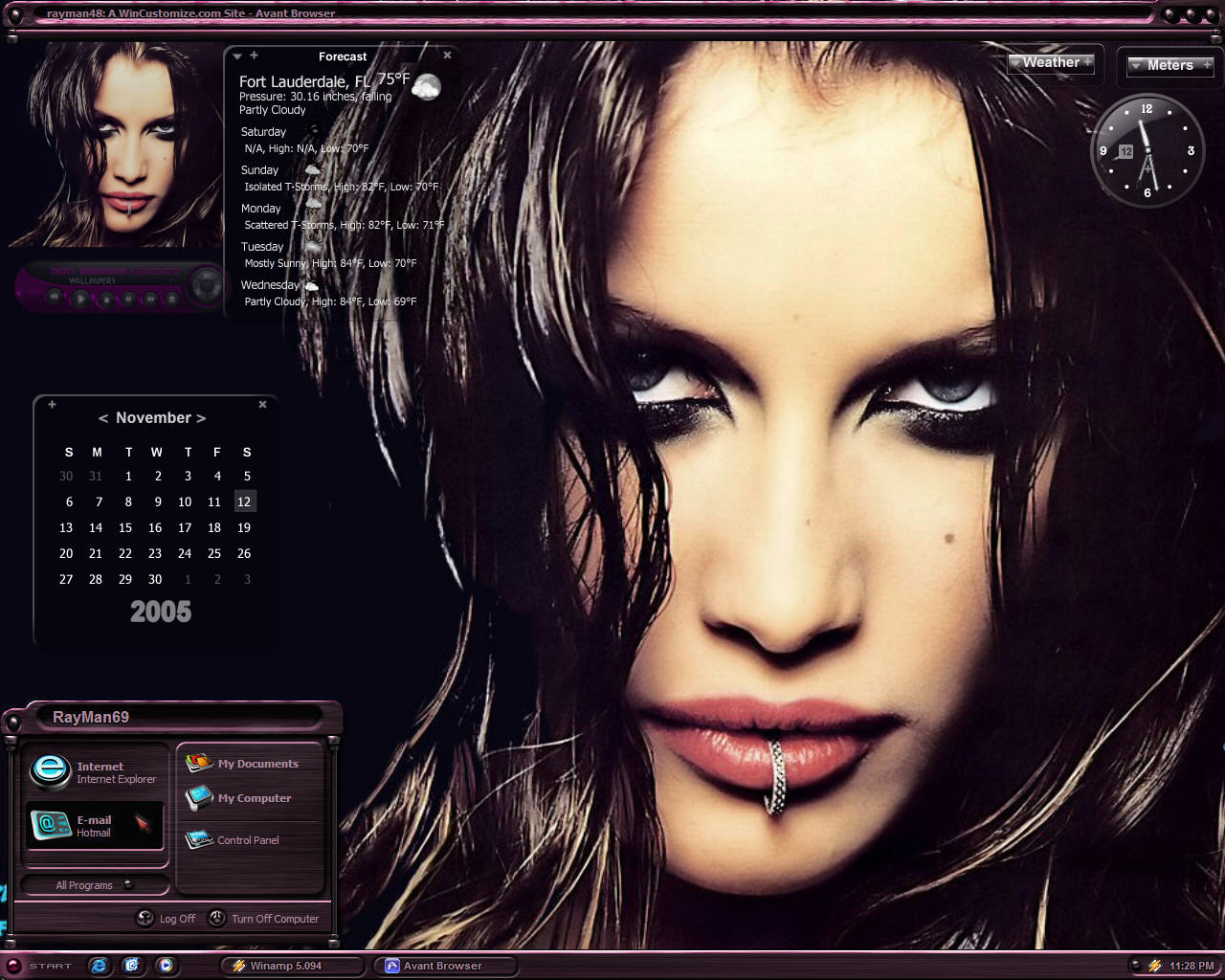Play the track in media player widget
This screenshot has width=1225, height=980.
80,299
